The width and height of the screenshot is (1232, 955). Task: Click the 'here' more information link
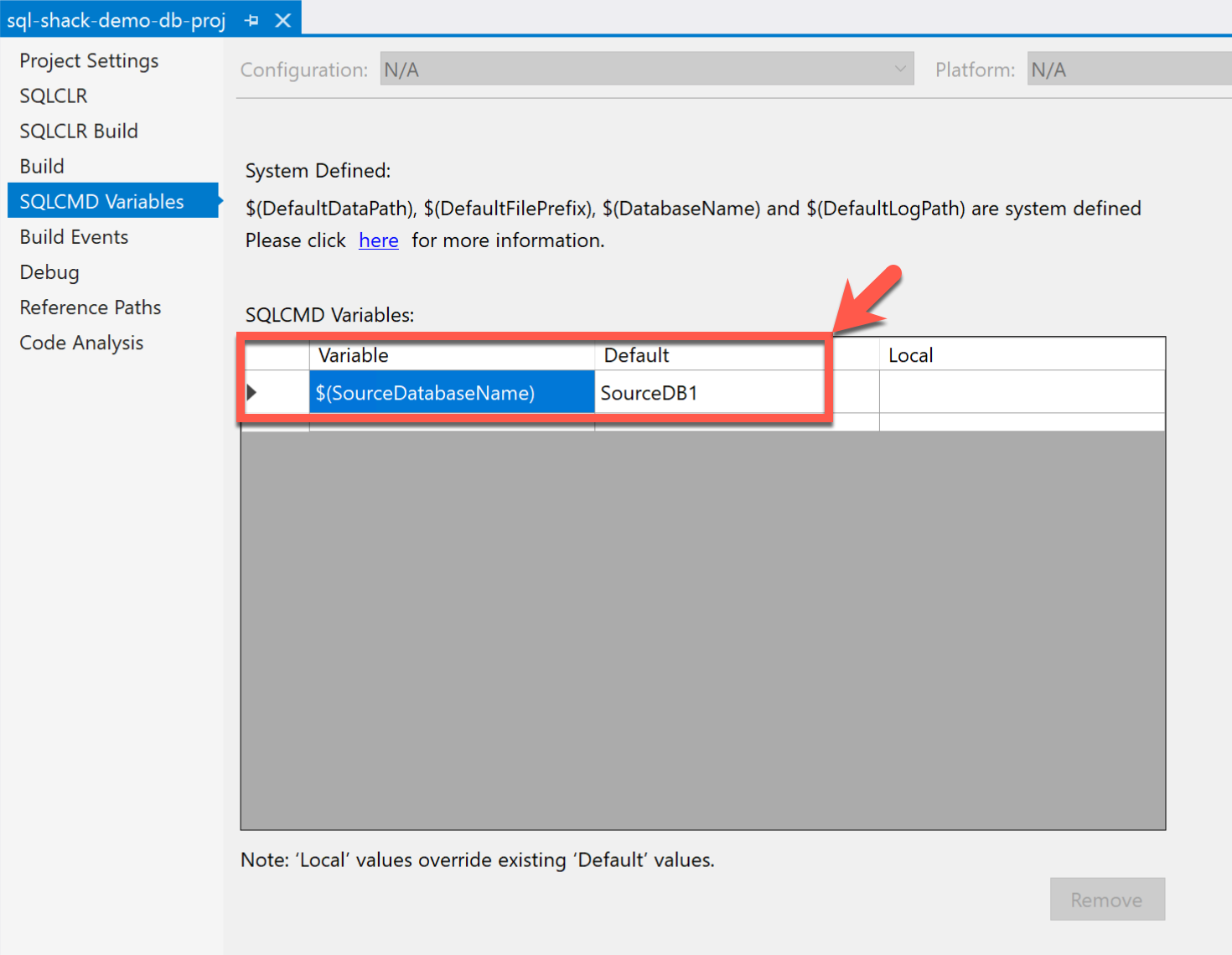[378, 241]
